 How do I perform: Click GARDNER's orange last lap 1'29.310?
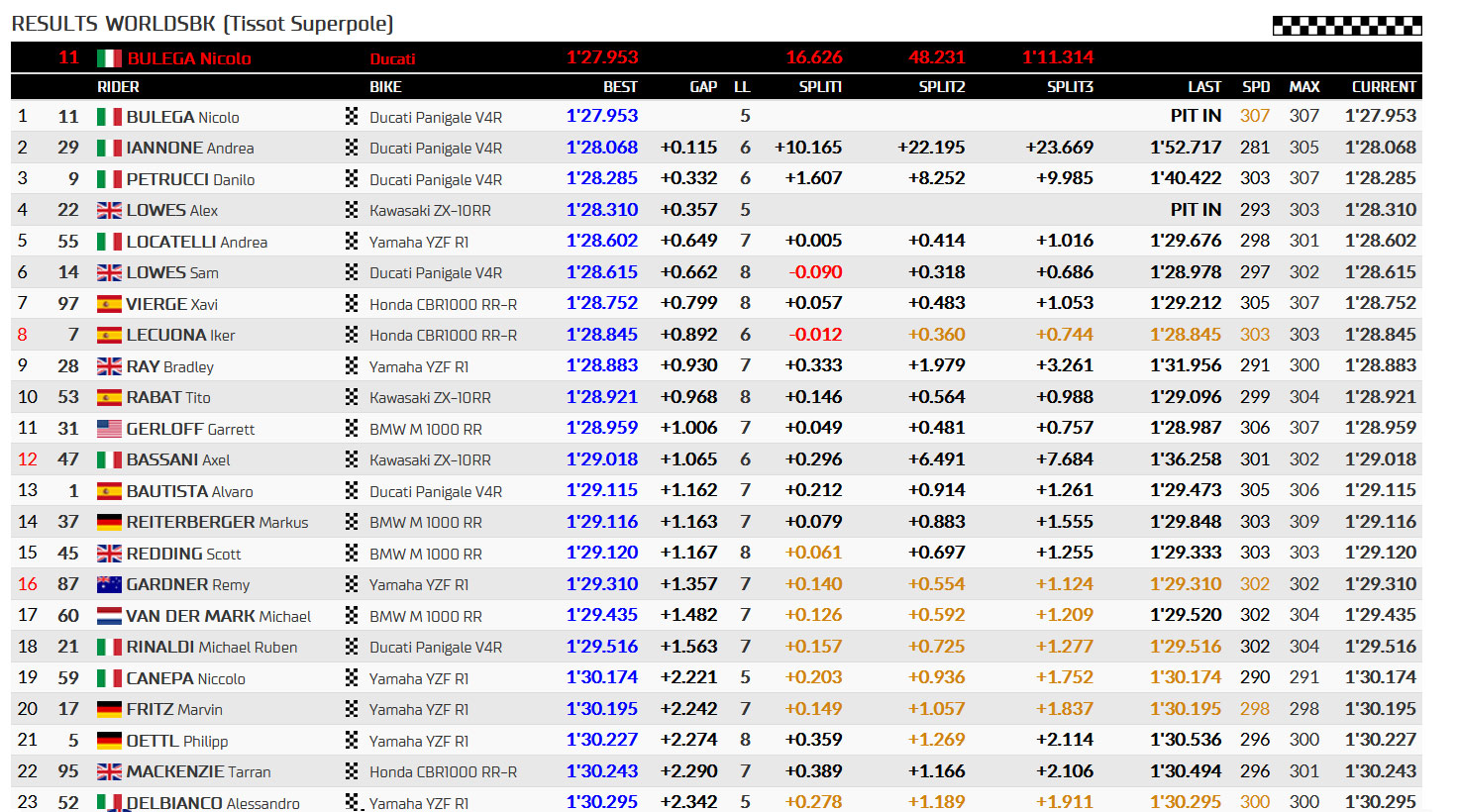(x=1186, y=584)
